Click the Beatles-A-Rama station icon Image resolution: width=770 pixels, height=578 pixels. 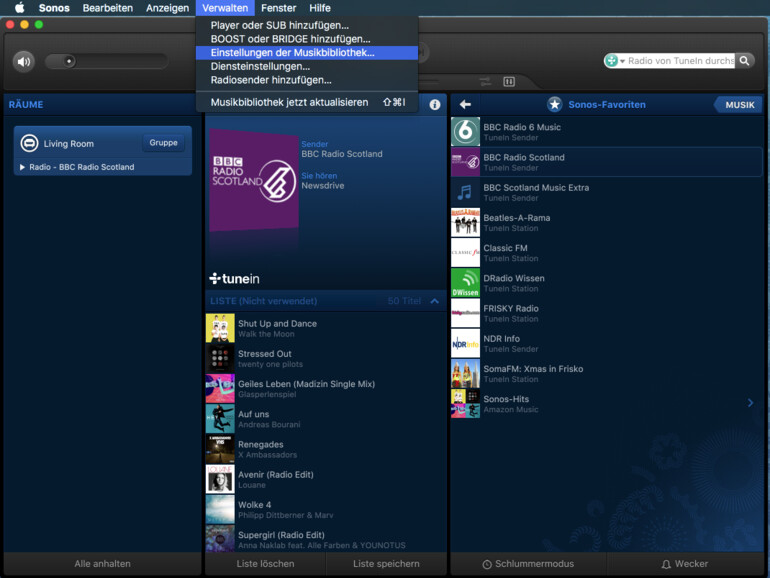(x=465, y=222)
